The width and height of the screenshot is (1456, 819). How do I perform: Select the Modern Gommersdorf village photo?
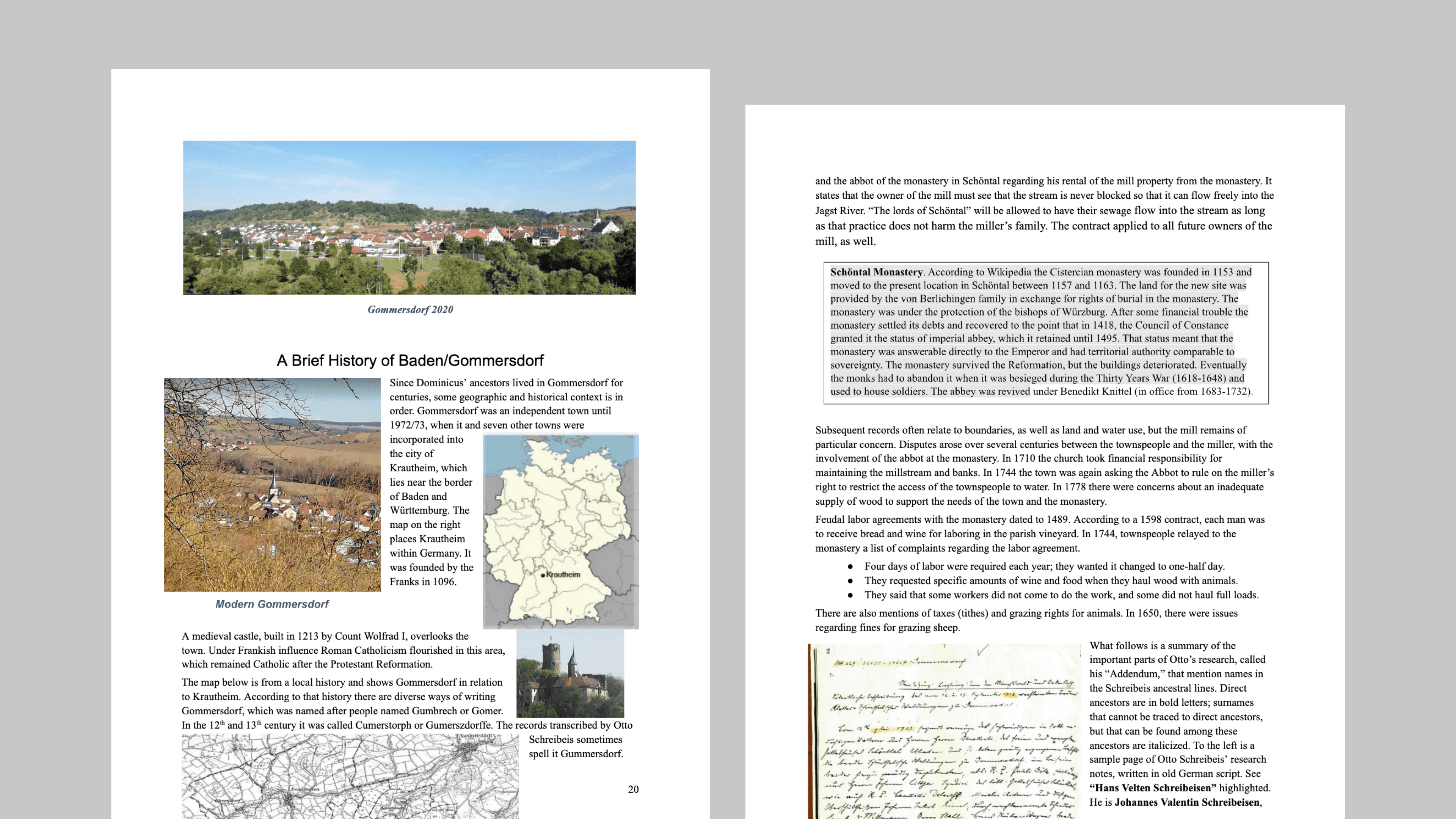point(272,485)
